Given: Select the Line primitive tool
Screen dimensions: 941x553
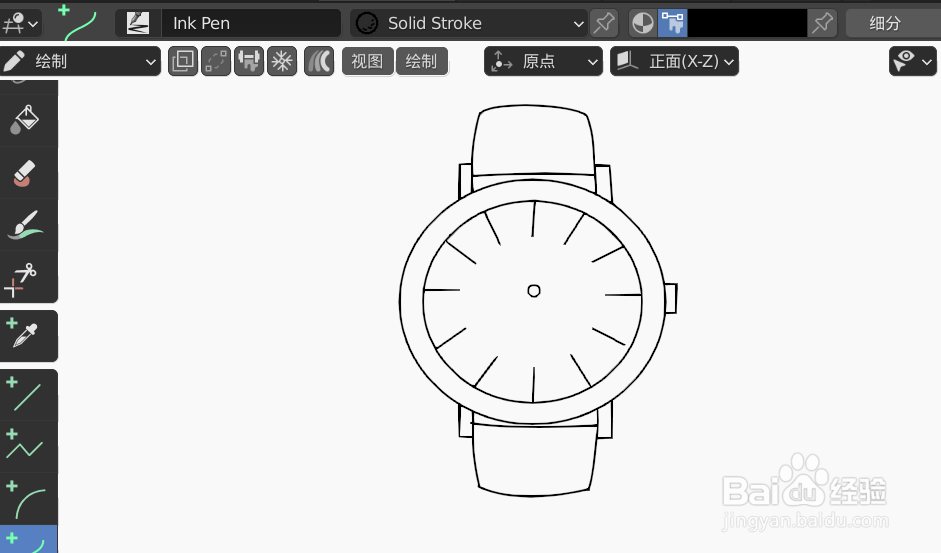Looking at the screenshot, I should [x=25, y=394].
